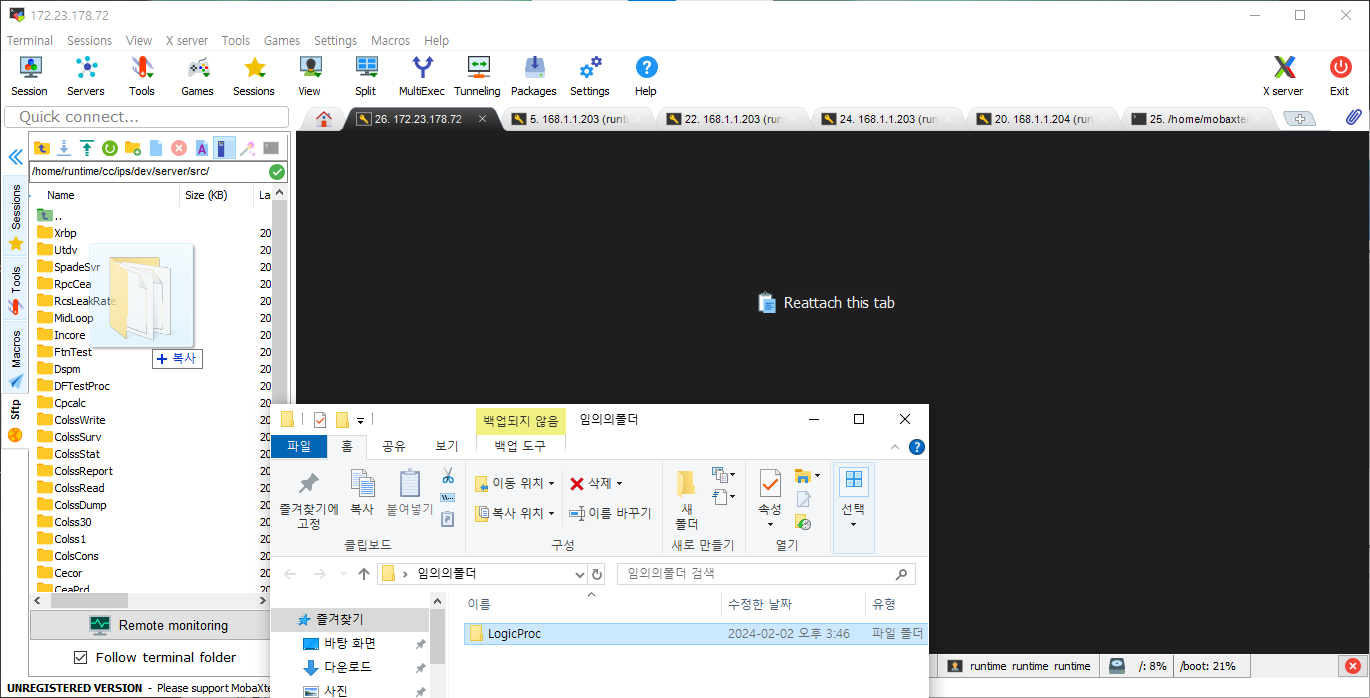Launch the X server button
Image resolution: width=1370 pixels, height=698 pixels.
[x=1283, y=75]
